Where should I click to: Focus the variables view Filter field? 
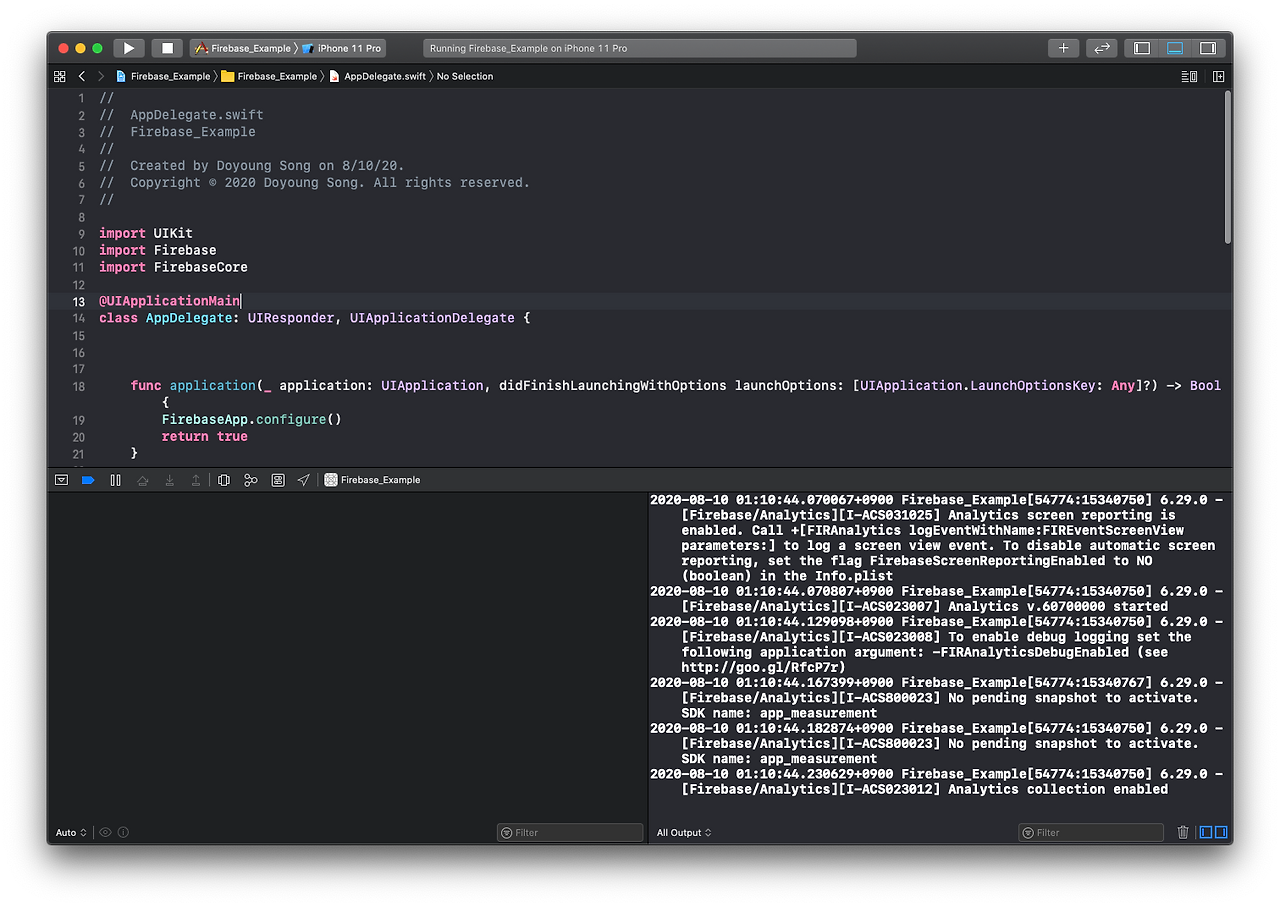[x=570, y=832]
